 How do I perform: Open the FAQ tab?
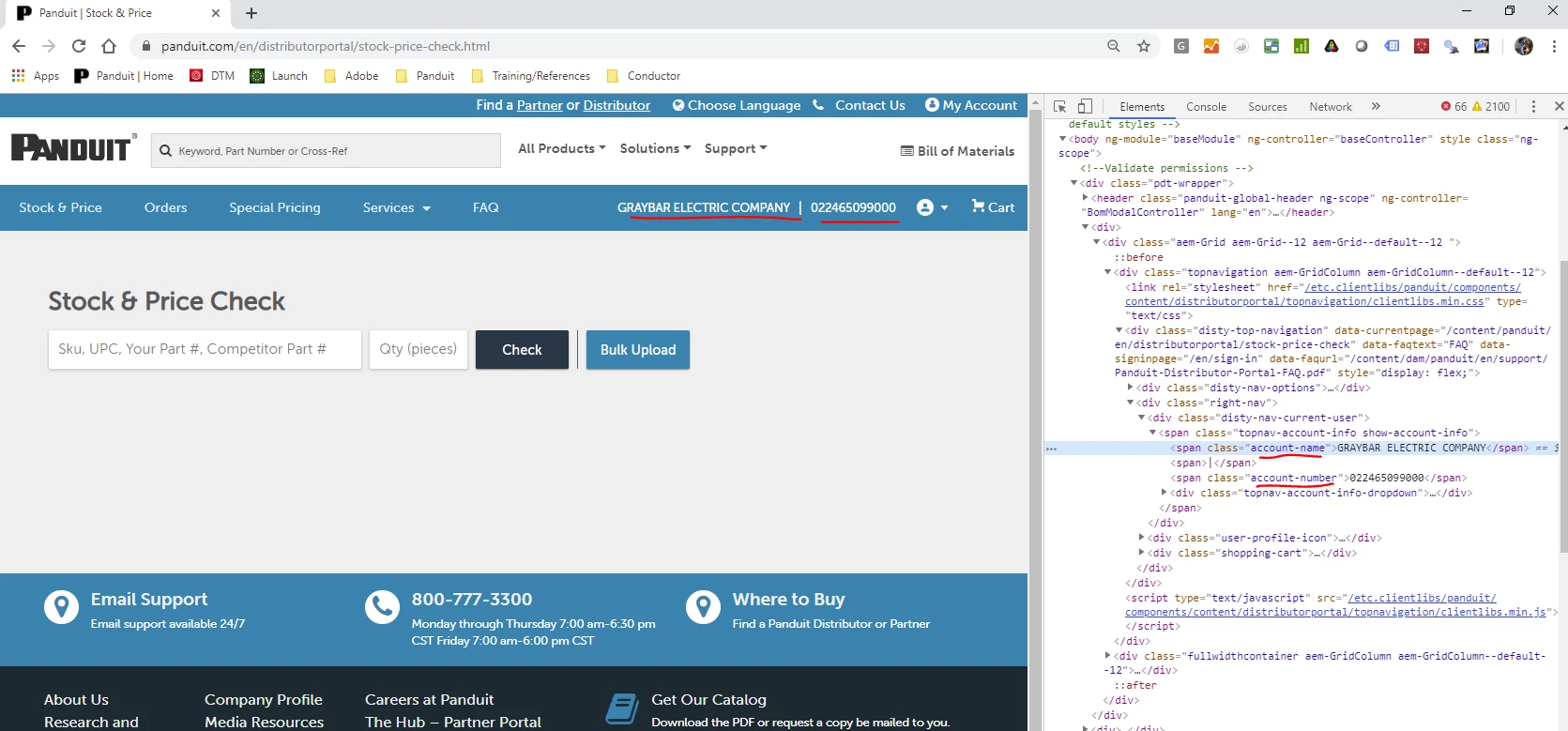pyautogui.click(x=486, y=207)
